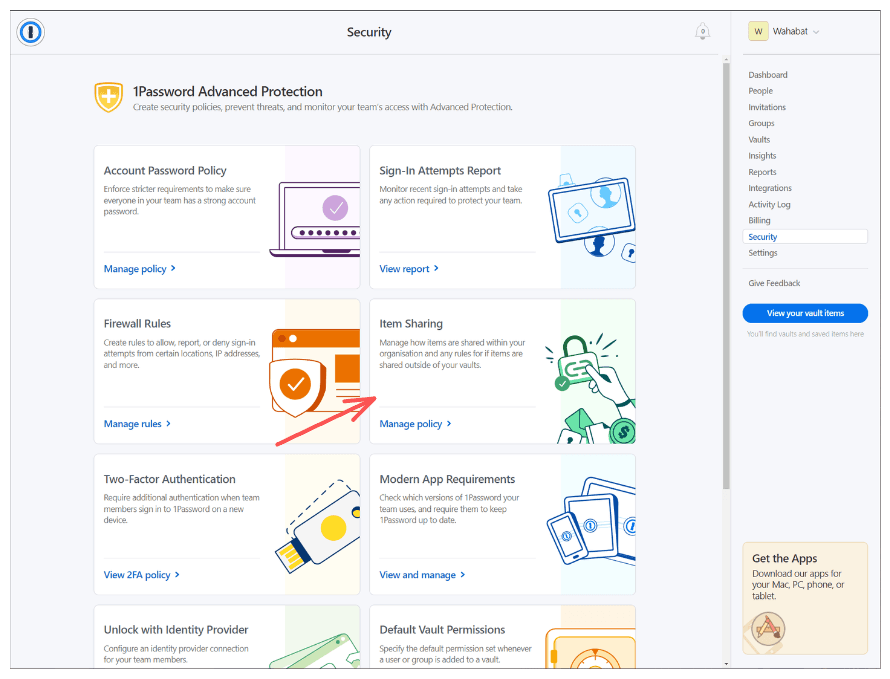
Task: Click the 1Password logo icon
Action: [31, 32]
